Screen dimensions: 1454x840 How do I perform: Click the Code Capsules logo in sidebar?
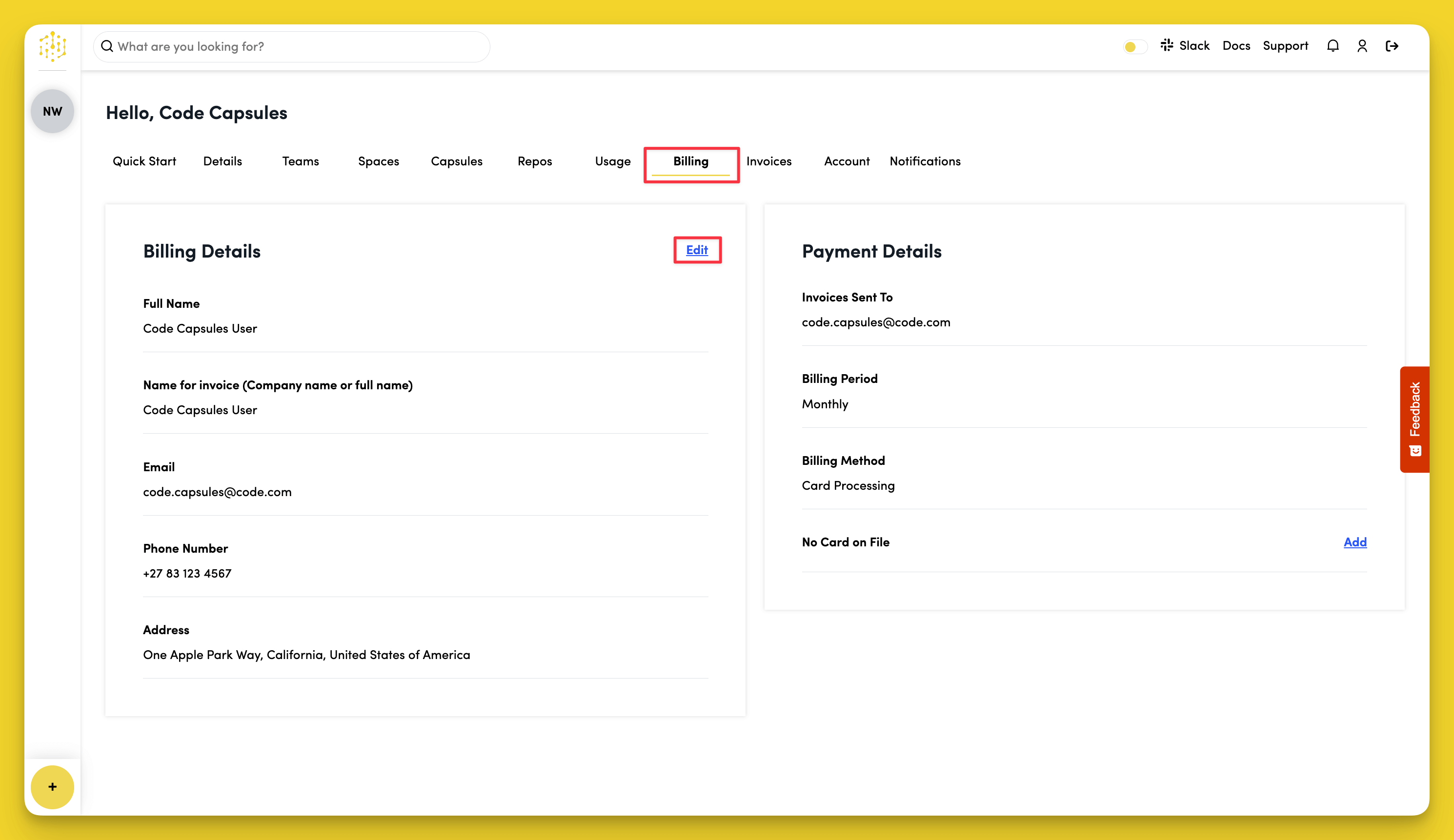(x=52, y=47)
